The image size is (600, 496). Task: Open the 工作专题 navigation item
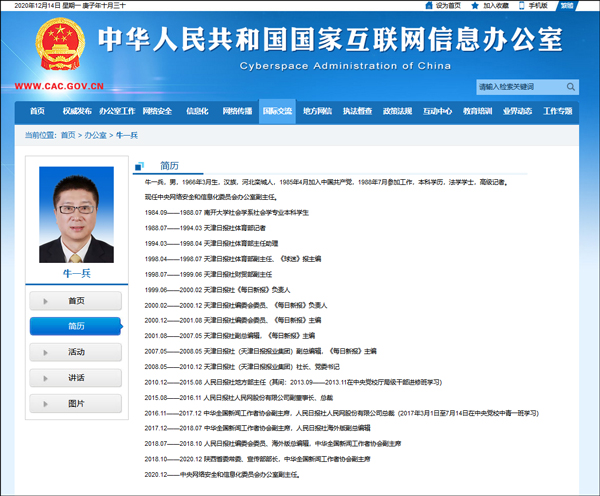[x=558, y=111]
